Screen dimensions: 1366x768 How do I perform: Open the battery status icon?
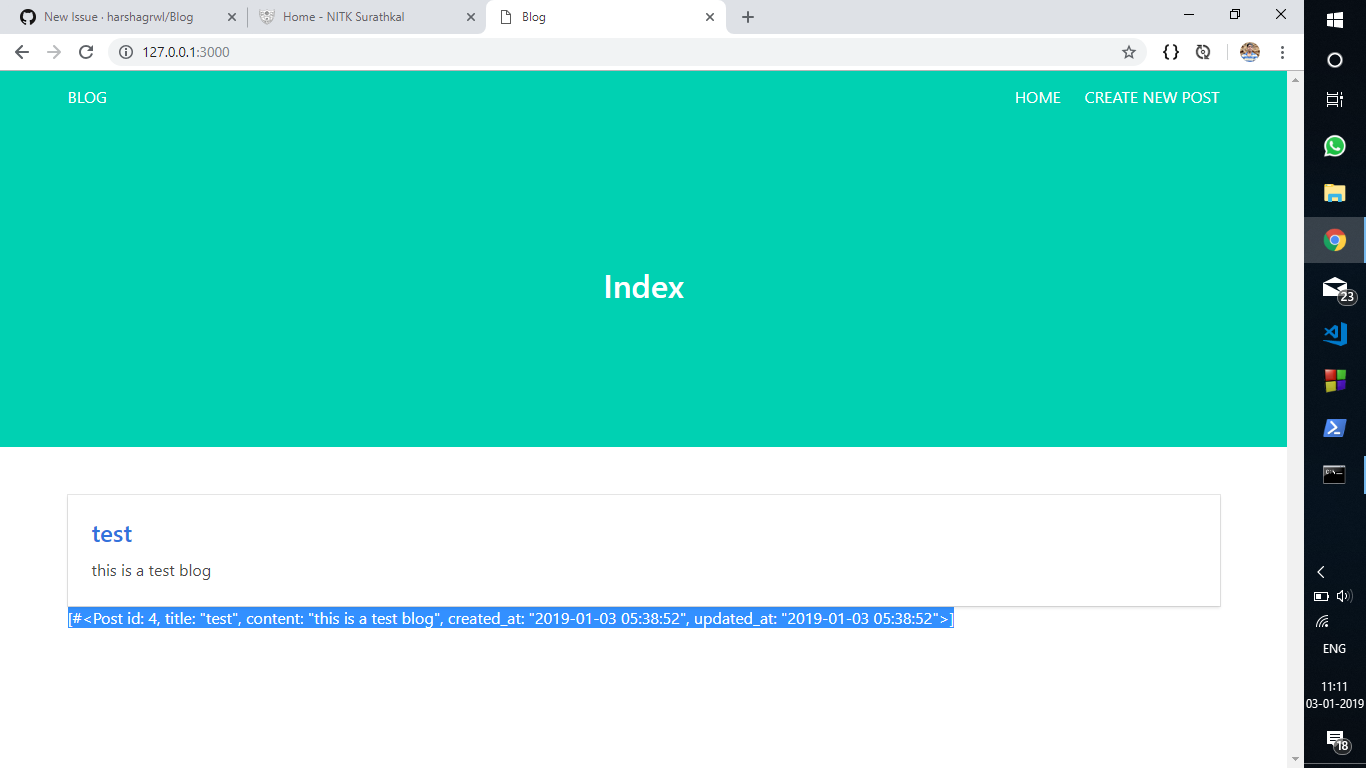tap(1321, 597)
